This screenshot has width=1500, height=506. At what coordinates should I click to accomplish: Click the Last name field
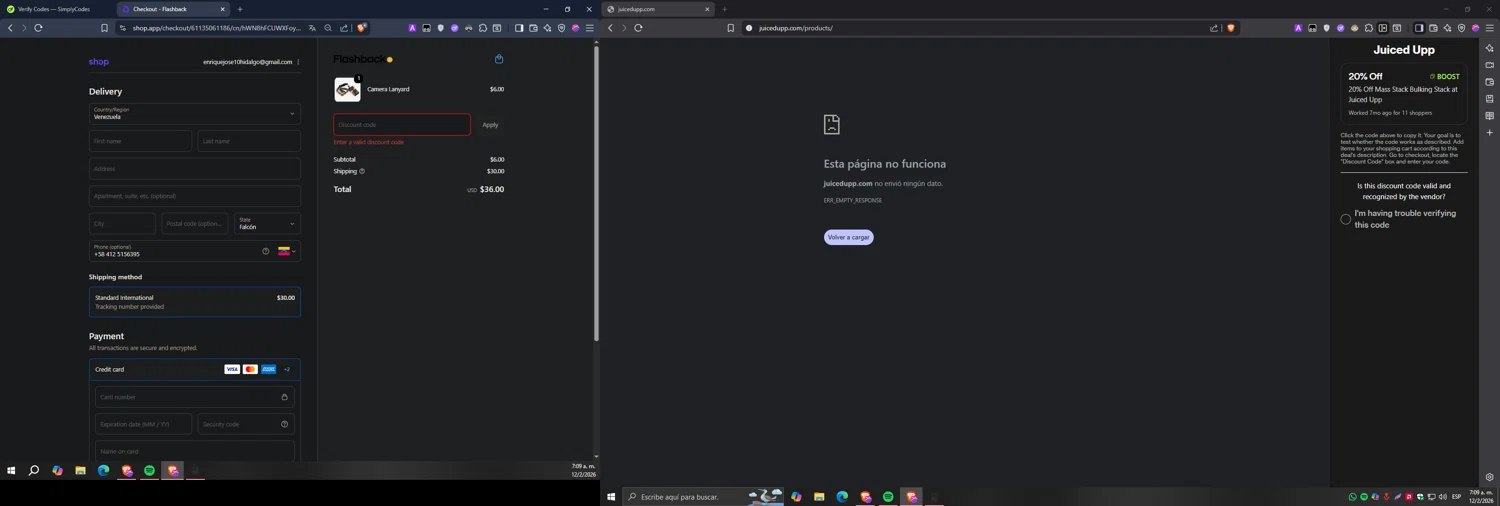click(x=249, y=141)
